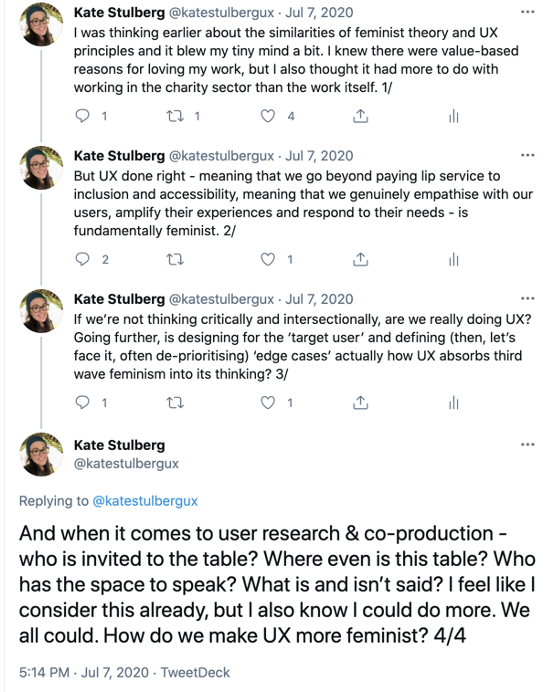The image size is (550, 692).
Task: View analytics of the tweet ending 3/
Action: click(x=454, y=402)
